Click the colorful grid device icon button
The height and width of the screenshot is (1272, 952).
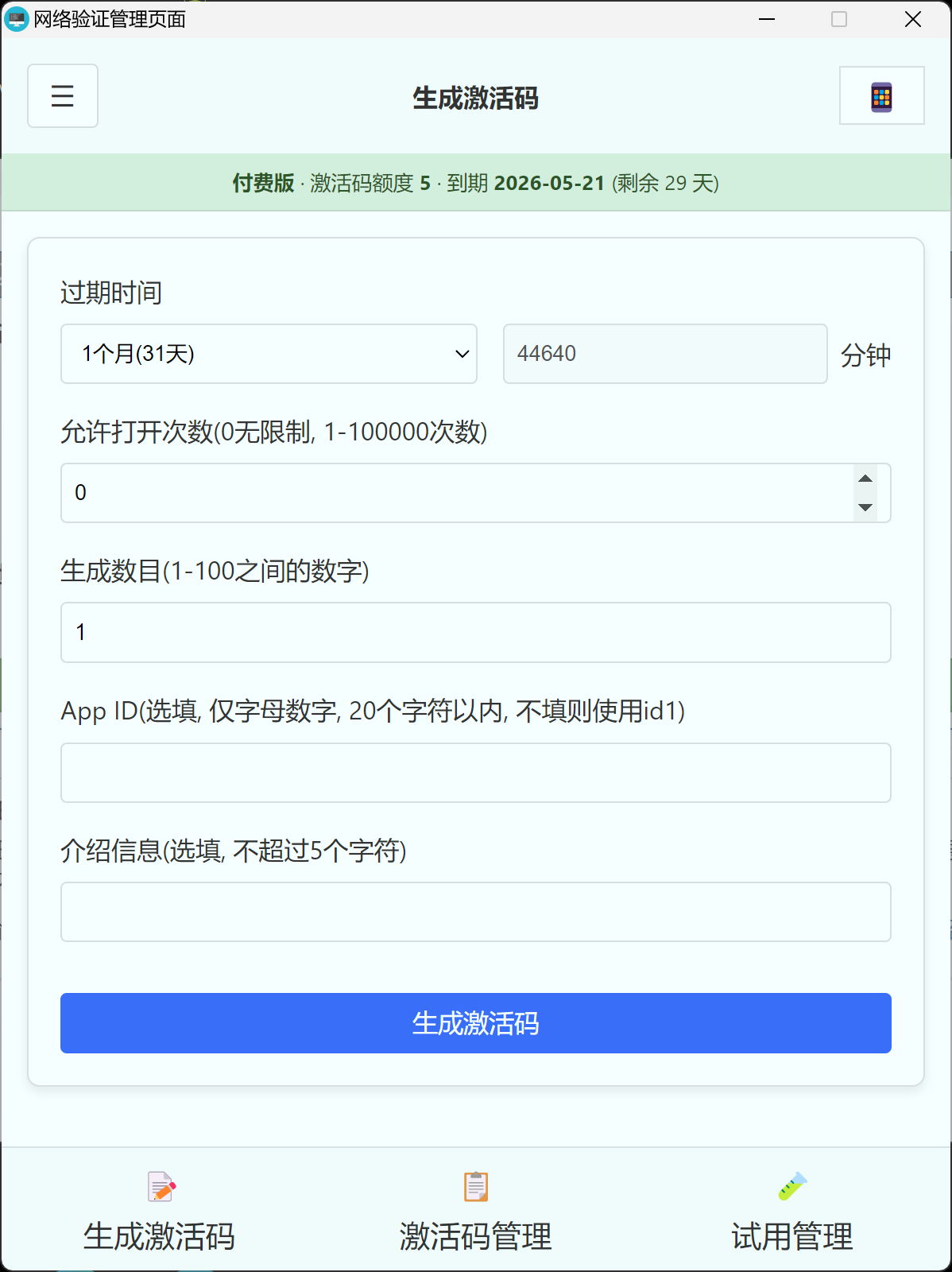click(x=882, y=96)
